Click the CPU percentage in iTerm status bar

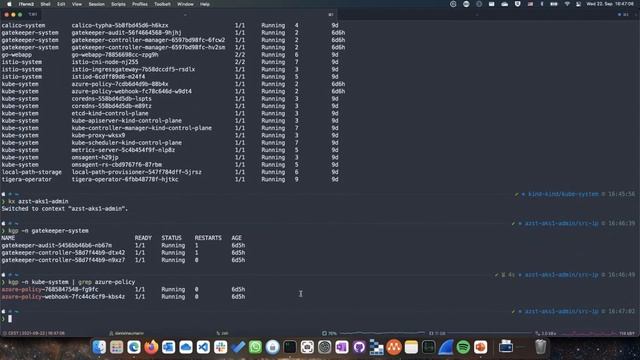[x=330, y=333]
